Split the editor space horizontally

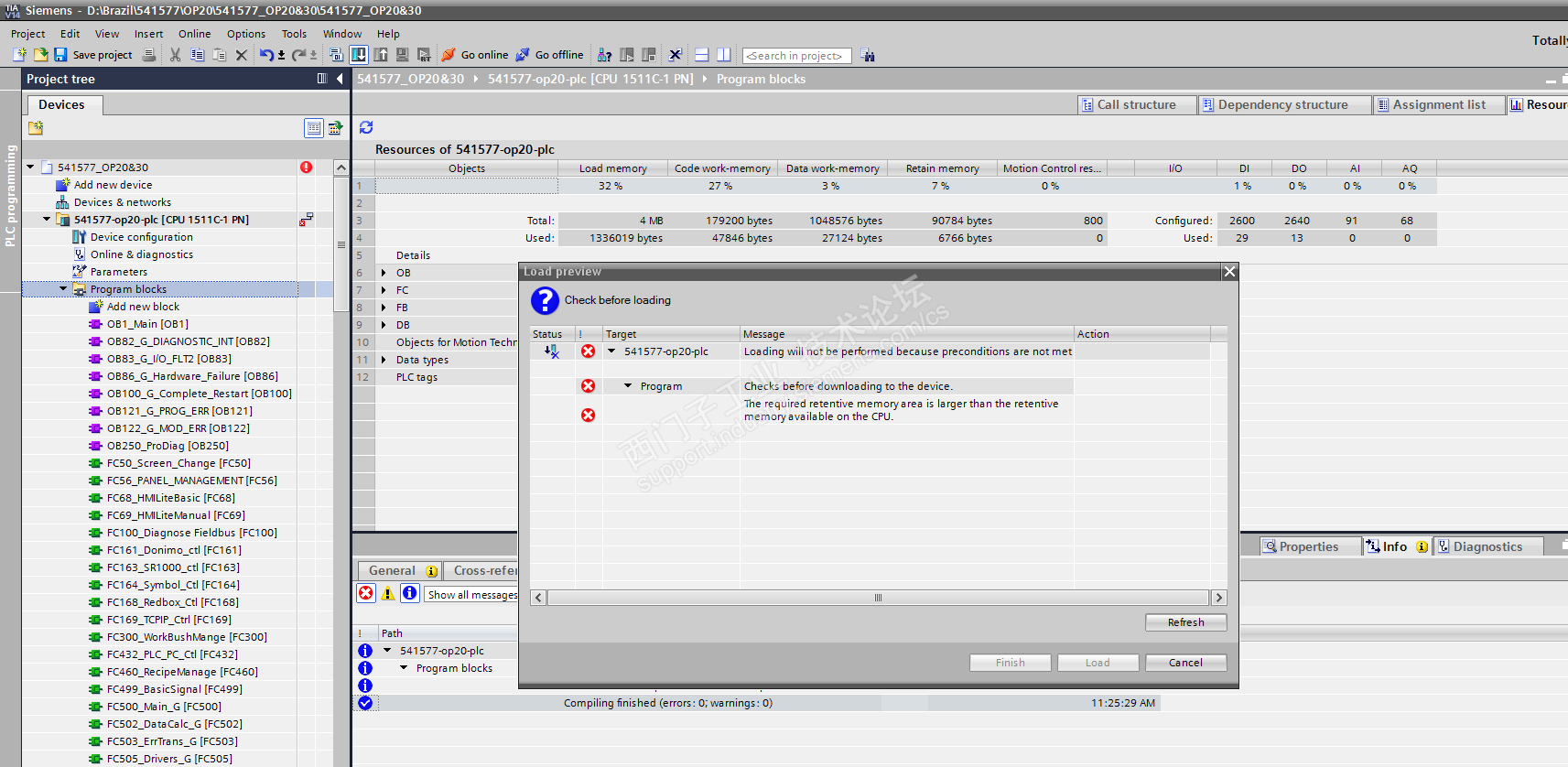click(702, 55)
